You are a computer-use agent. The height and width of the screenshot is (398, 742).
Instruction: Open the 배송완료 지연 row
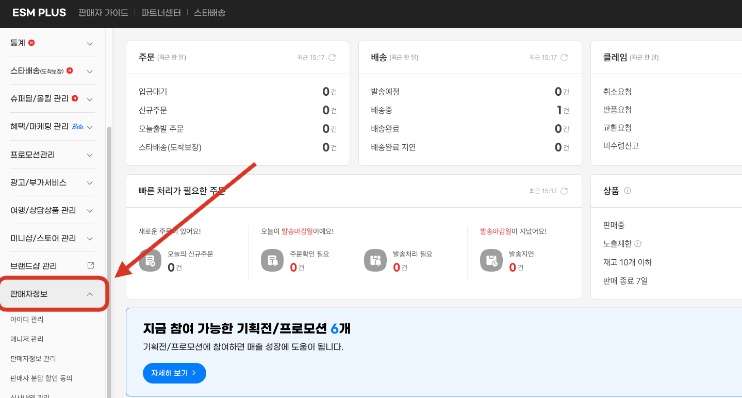[x=470, y=147]
